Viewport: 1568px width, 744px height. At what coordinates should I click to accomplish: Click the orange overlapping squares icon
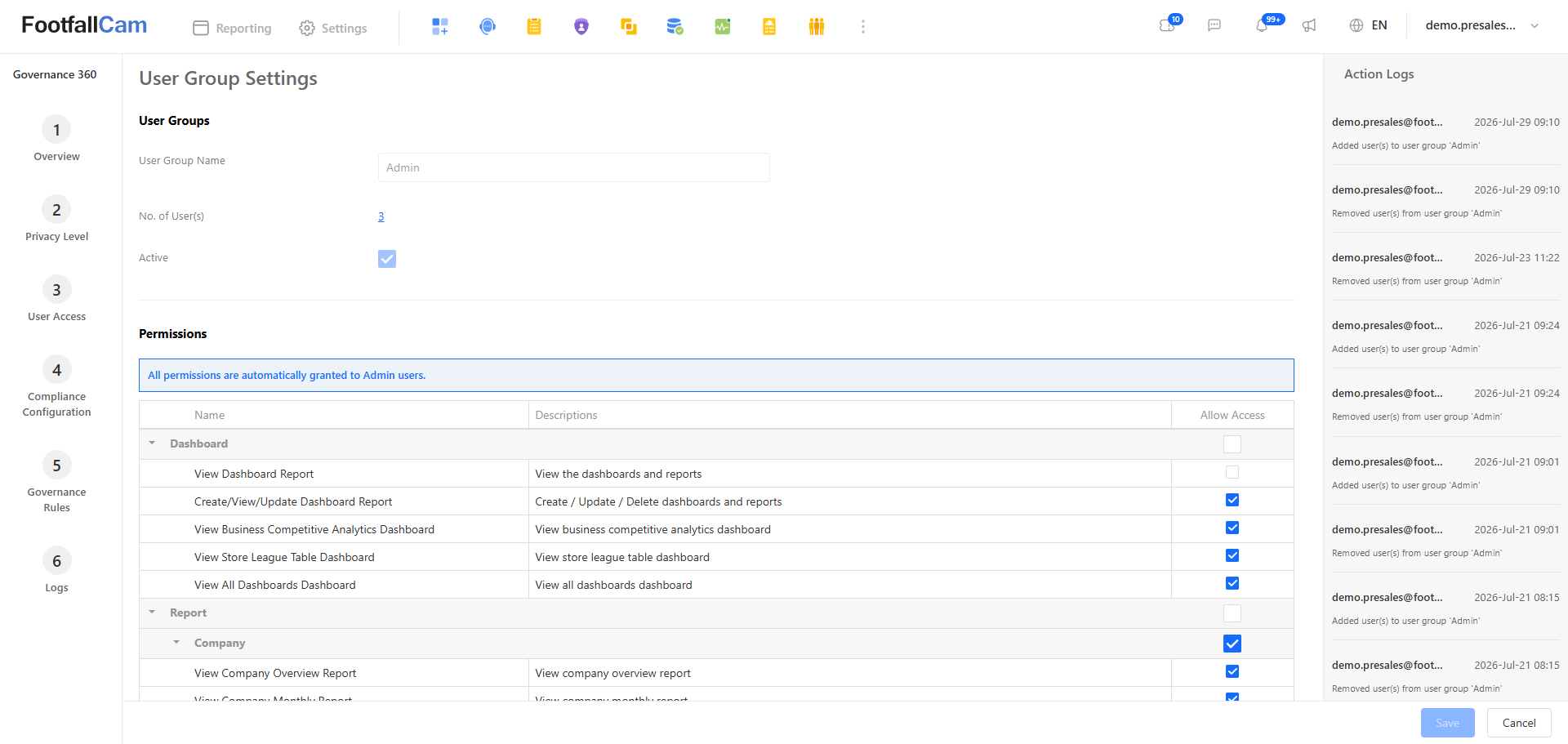point(628,27)
